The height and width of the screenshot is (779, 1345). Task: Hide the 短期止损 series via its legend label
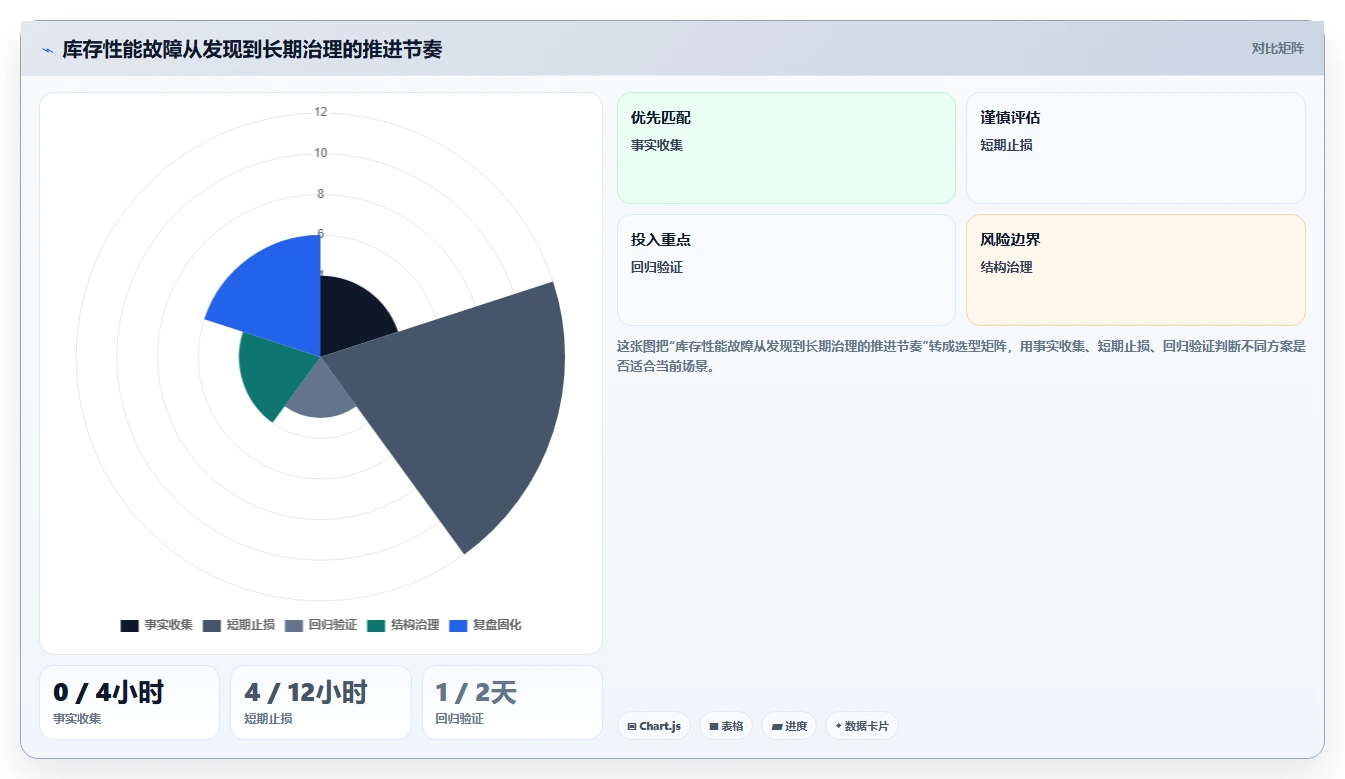click(x=250, y=625)
